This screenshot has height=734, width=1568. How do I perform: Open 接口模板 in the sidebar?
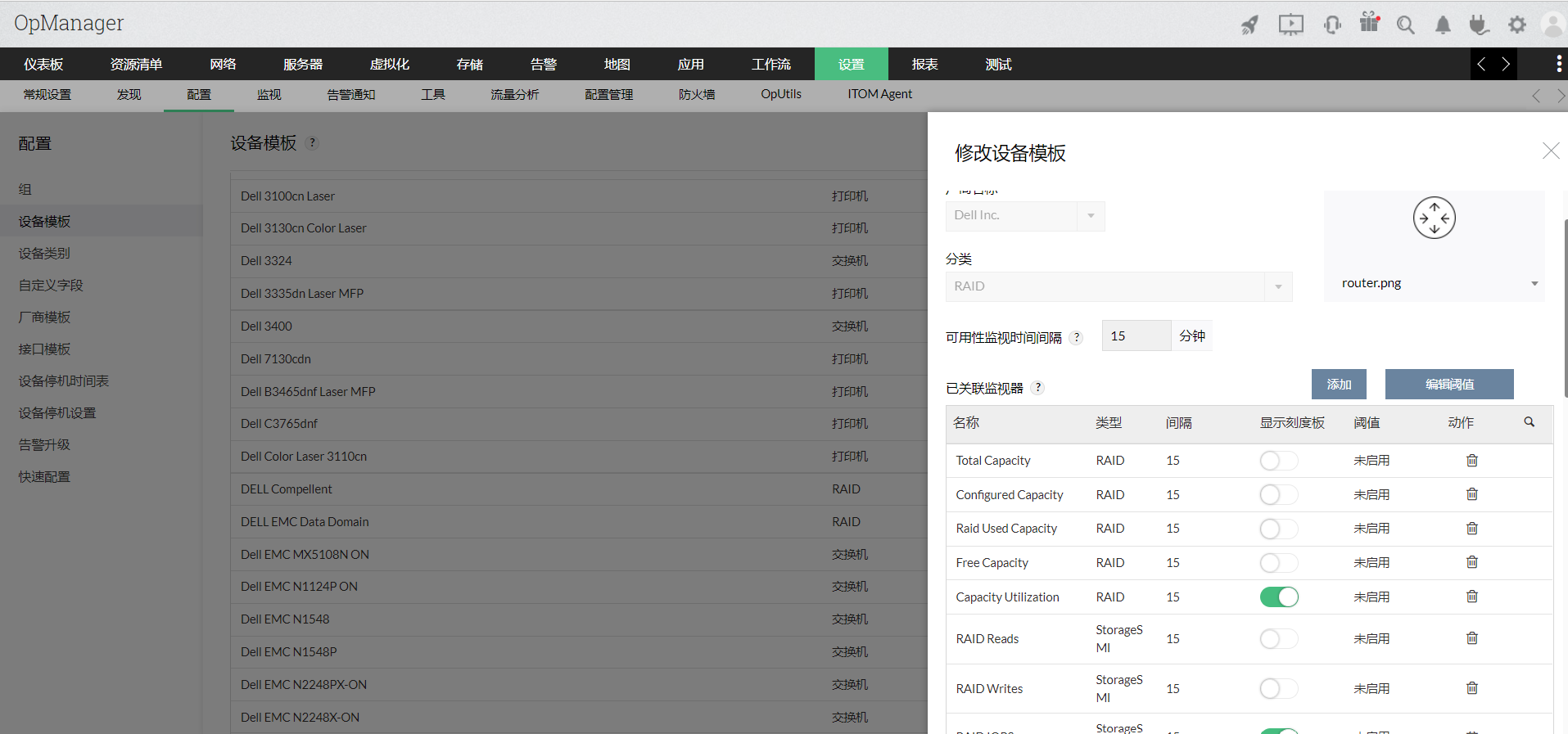pos(44,349)
